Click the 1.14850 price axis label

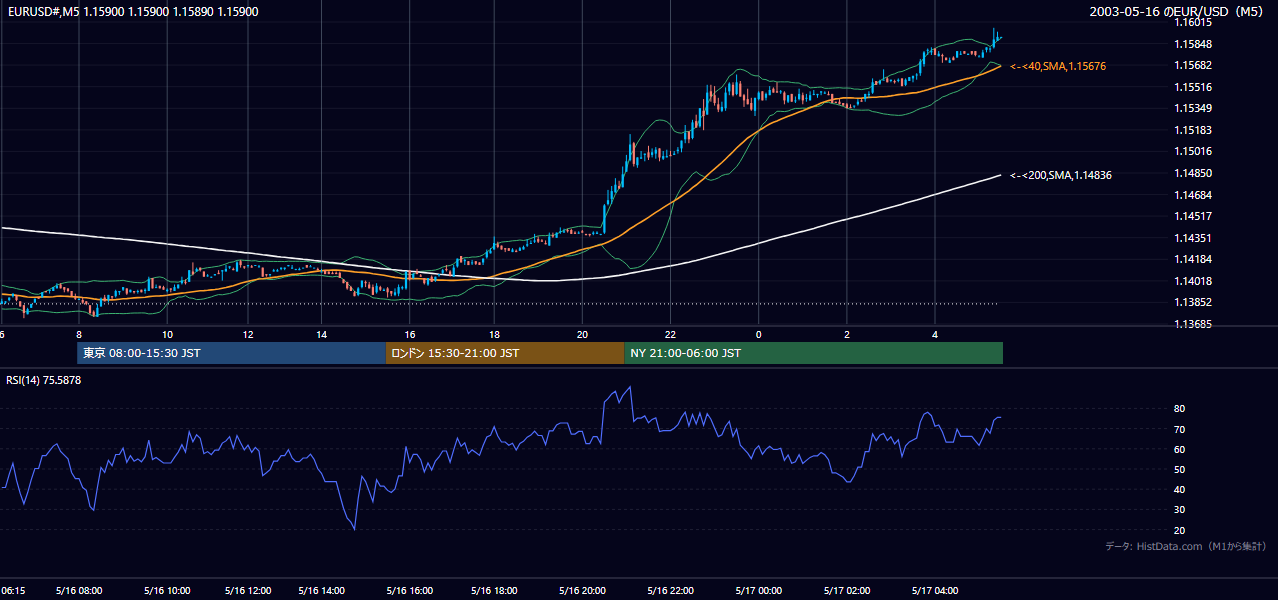(1195, 173)
